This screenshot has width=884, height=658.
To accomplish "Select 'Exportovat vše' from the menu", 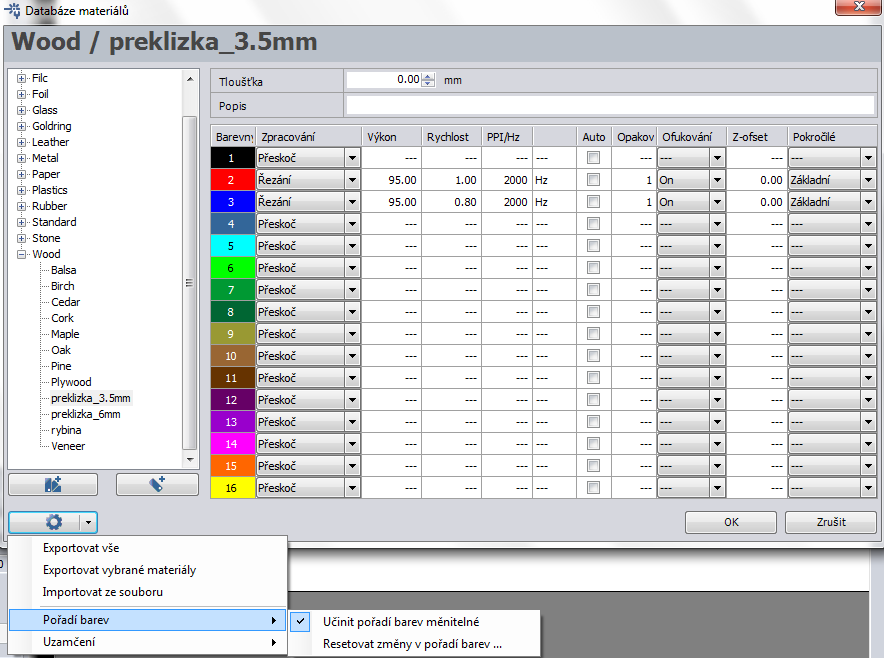I will coord(81,548).
